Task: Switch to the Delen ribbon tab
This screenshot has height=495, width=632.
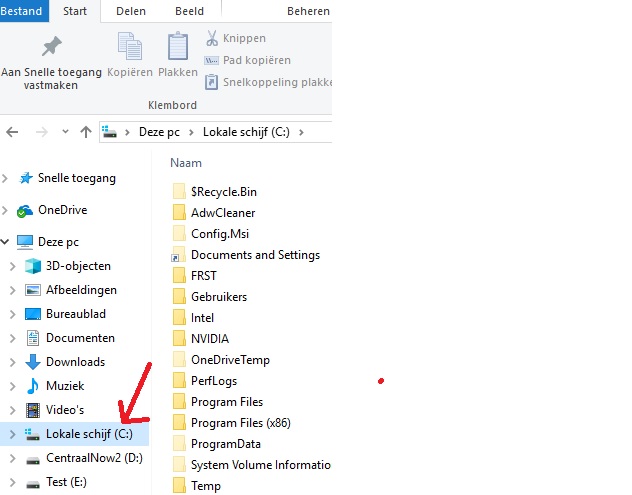Action: 131,11
